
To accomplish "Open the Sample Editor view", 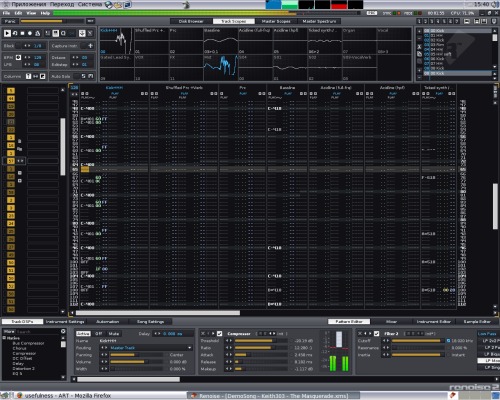I will click(477, 322).
